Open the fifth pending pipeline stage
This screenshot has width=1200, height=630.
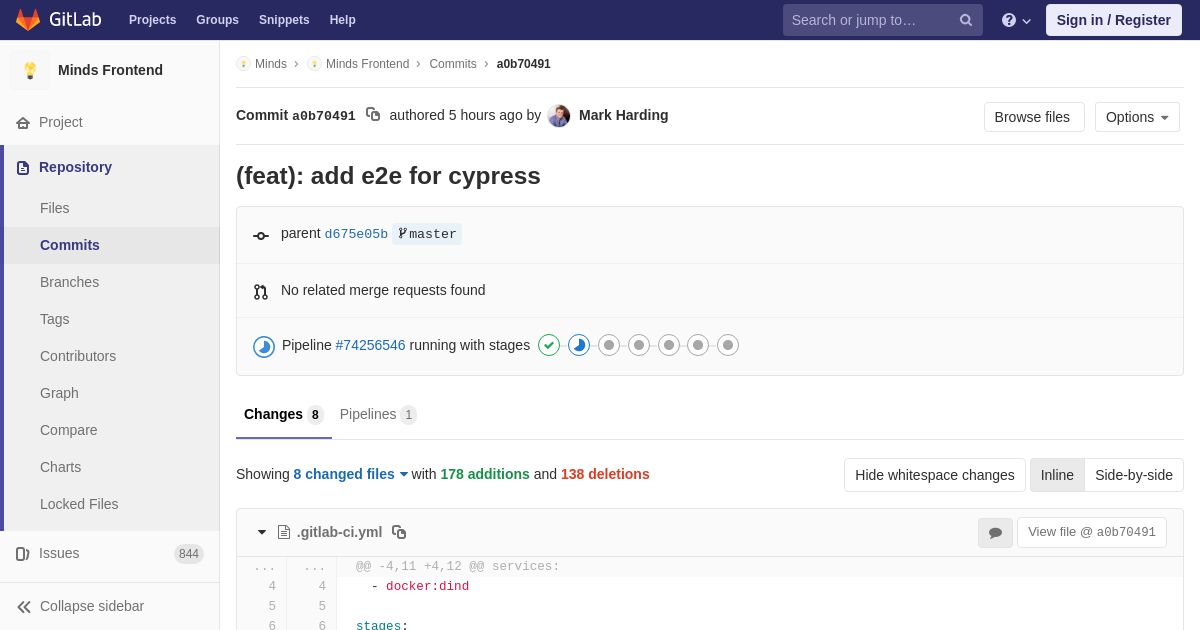click(x=669, y=345)
